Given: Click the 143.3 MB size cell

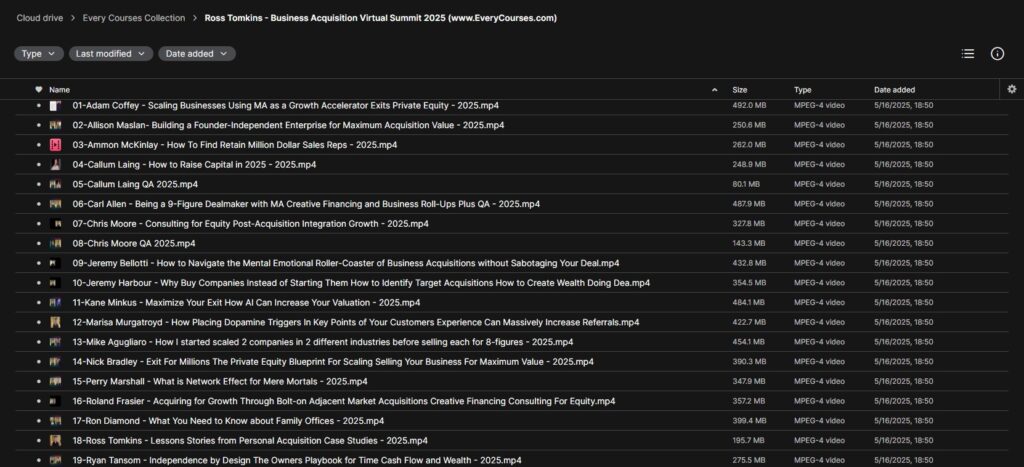Looking at the screenshot, I should [748, 244].
